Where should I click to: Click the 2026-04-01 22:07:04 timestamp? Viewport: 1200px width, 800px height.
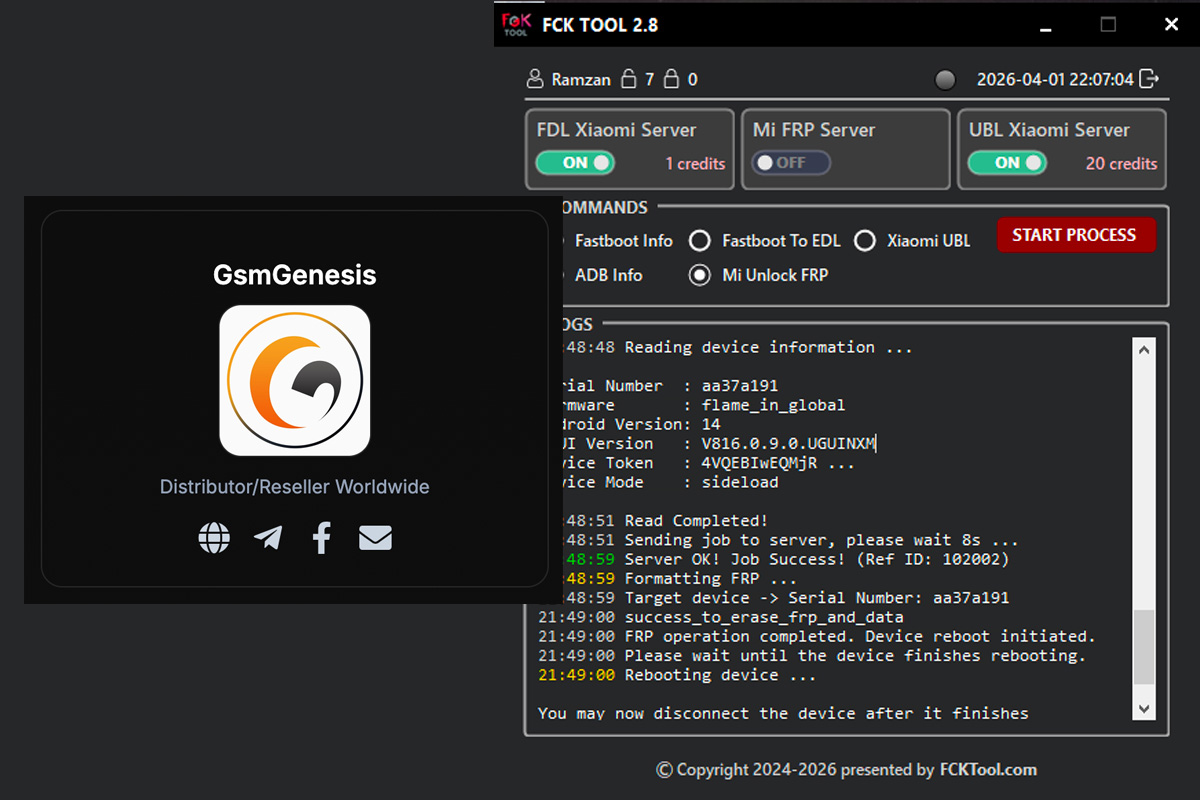coord(1055,79)
